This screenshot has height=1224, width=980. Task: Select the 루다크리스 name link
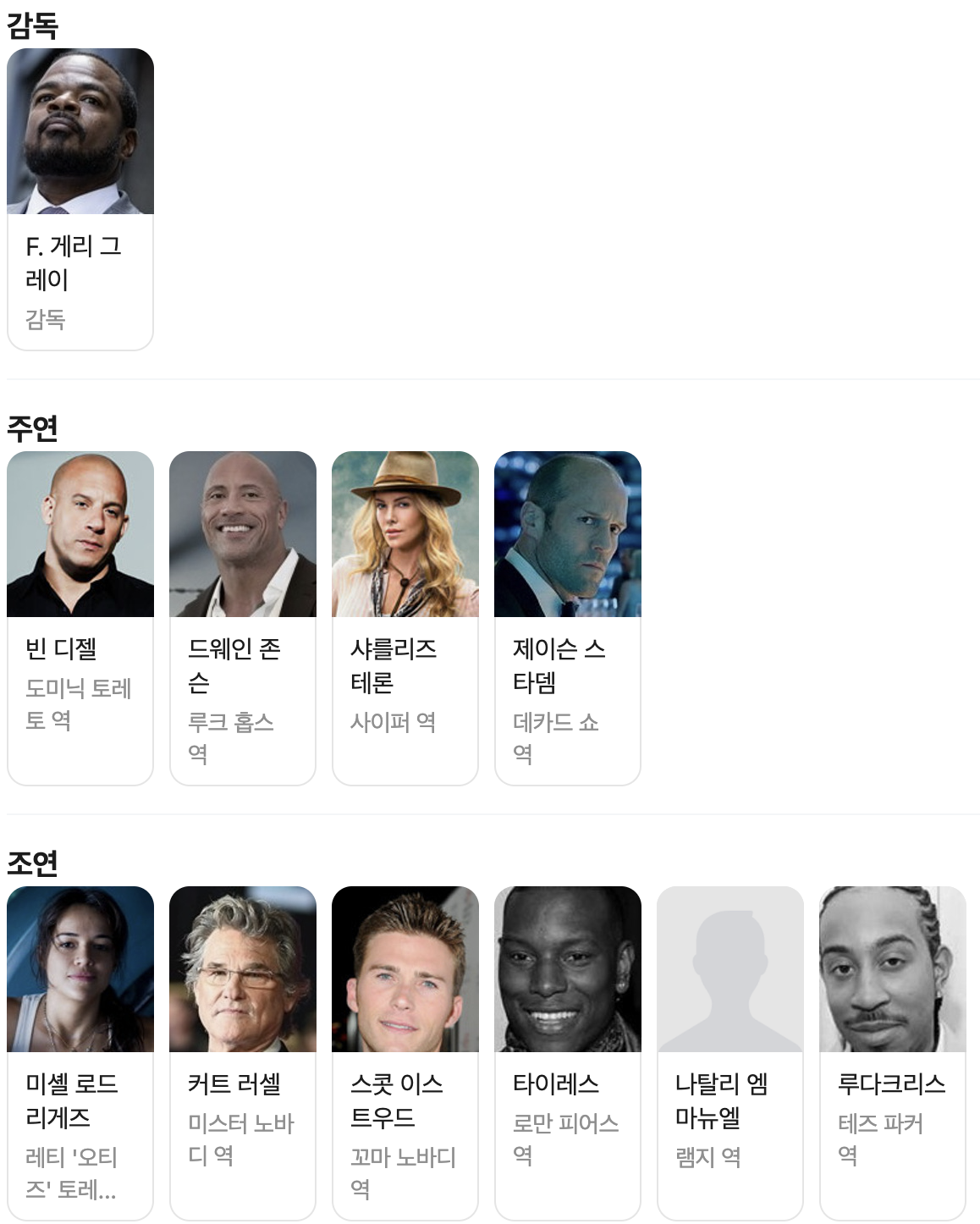892,1084
